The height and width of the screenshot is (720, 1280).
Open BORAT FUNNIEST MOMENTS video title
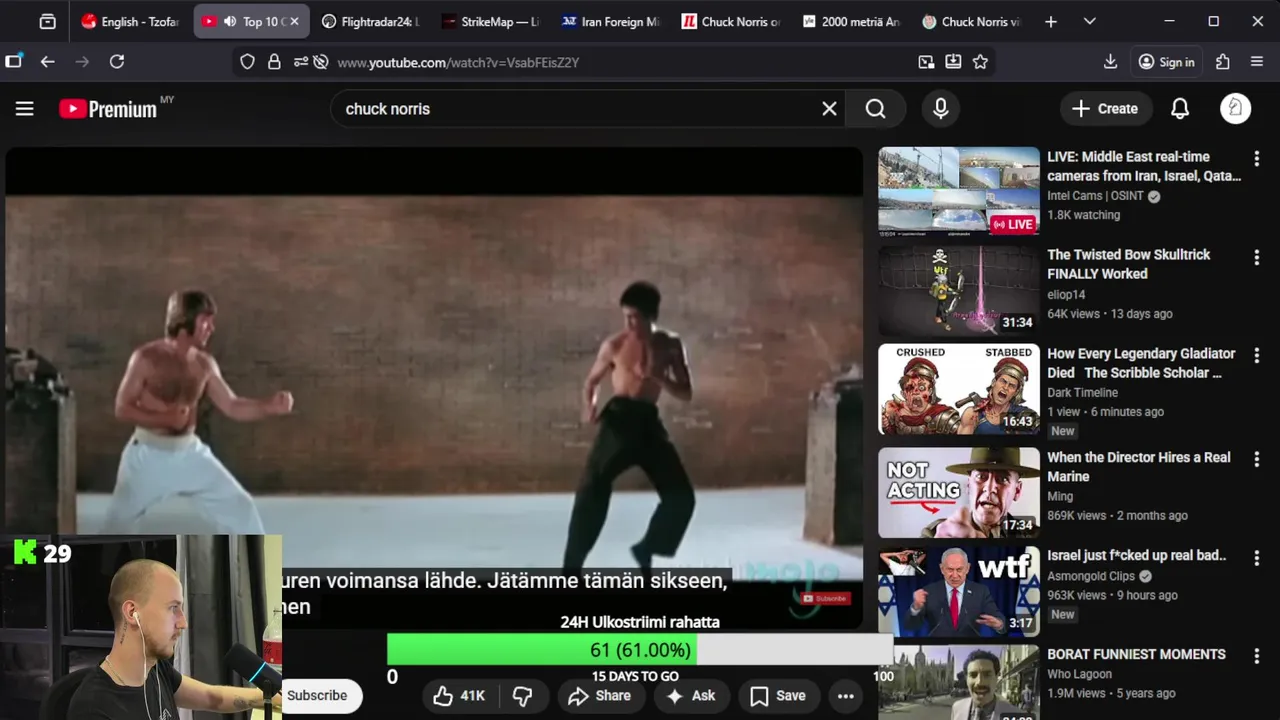click(x=1136, y=654)
